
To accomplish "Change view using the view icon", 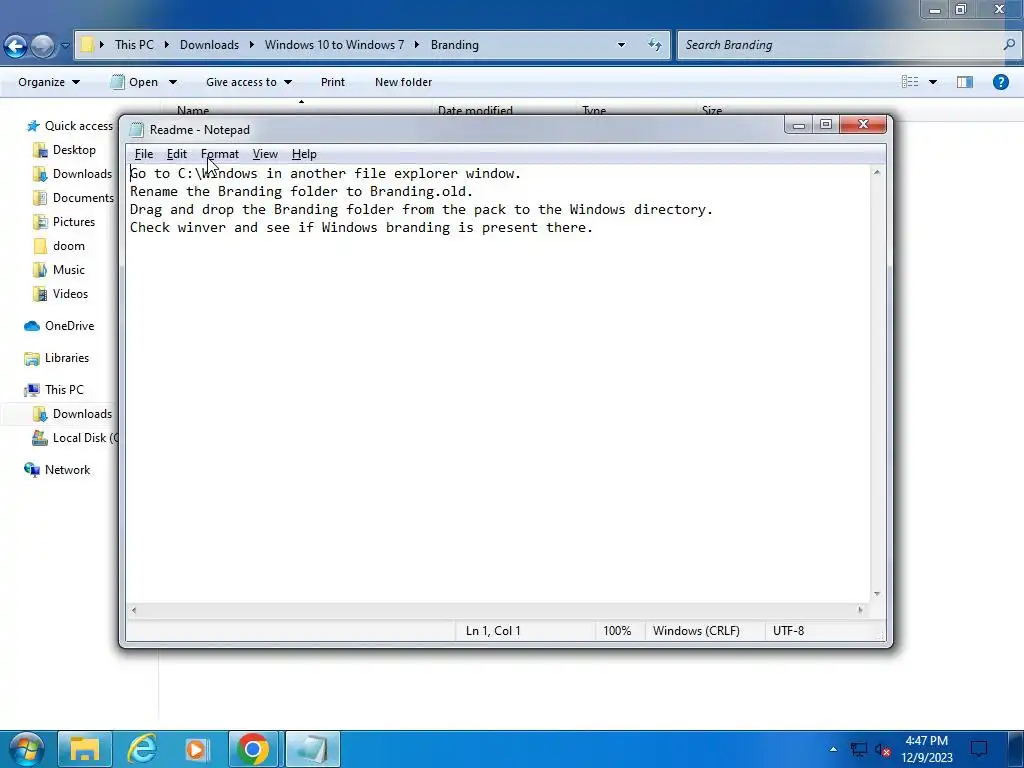I will 910,82.
